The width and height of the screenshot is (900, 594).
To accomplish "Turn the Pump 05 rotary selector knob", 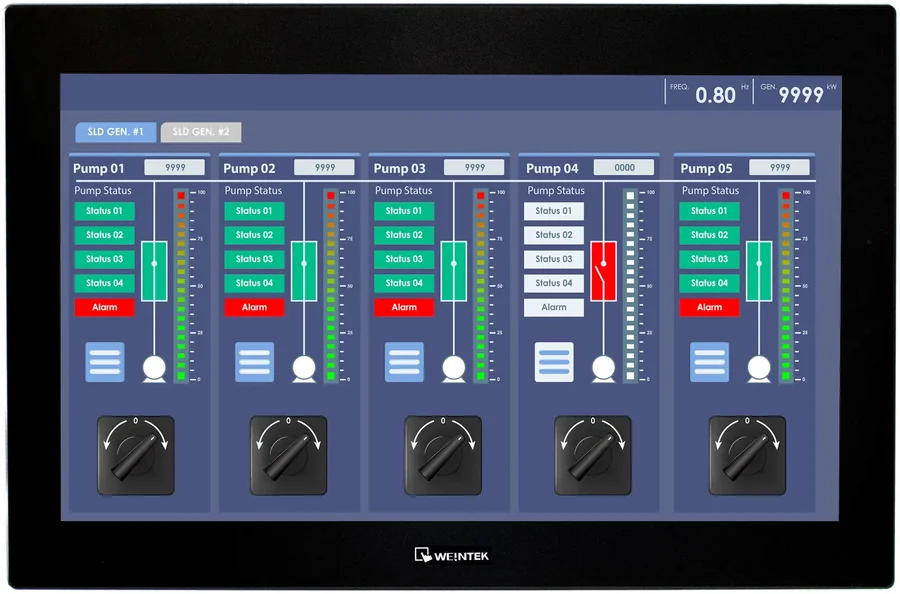I will (747, 456).
